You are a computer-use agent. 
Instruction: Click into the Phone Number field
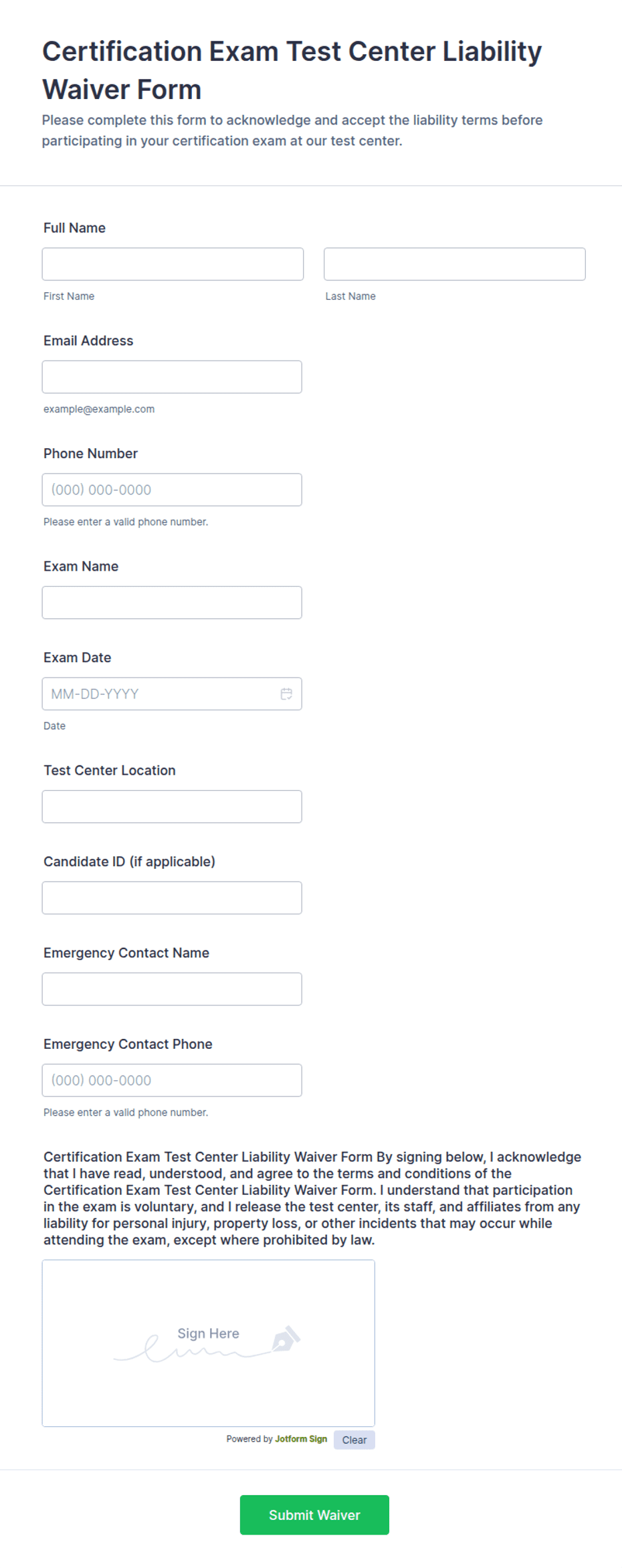point(172,490)
